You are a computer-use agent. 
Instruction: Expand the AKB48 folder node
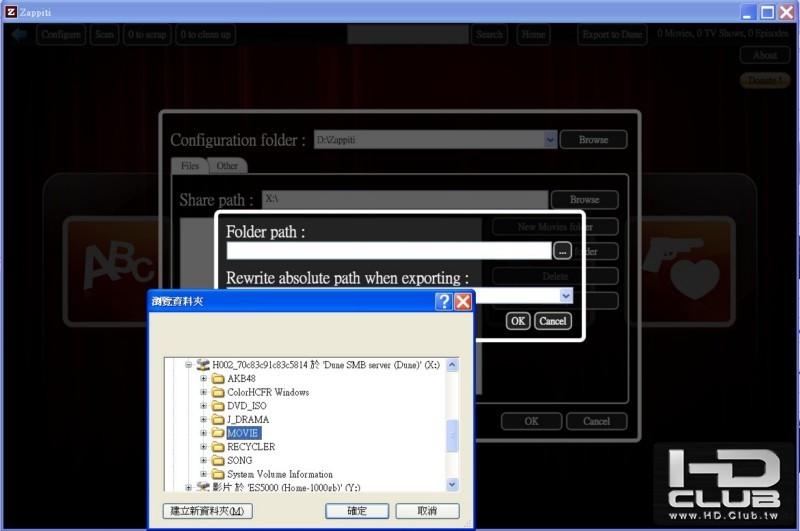(x=204, y=378)
